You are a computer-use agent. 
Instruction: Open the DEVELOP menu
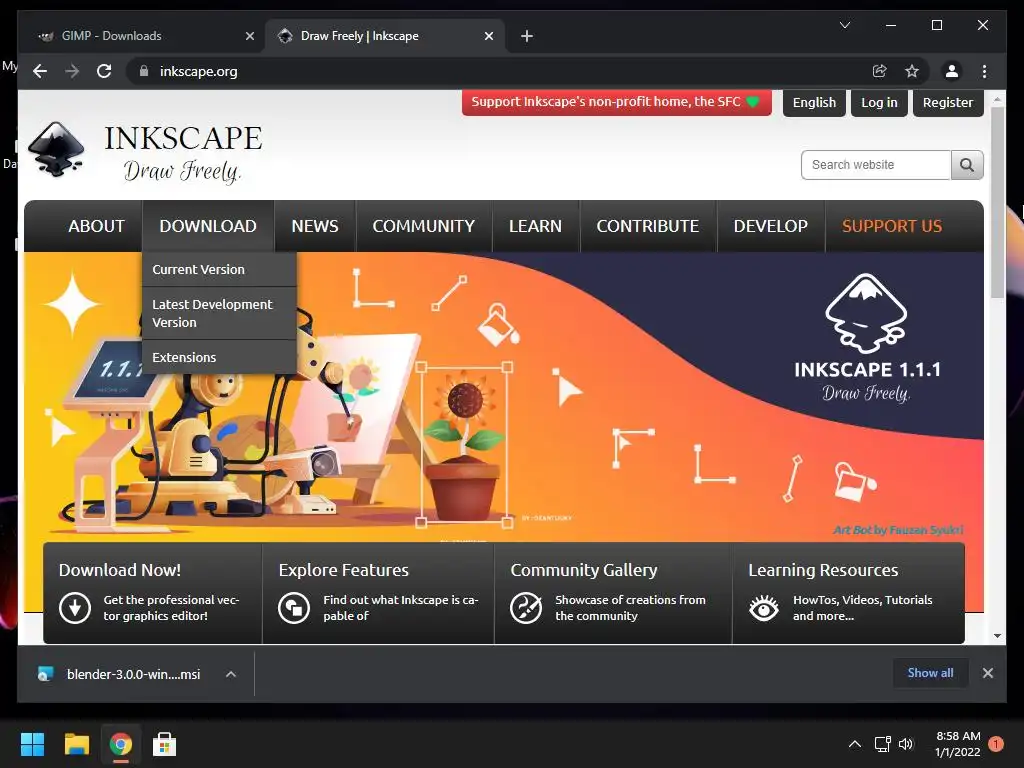[771, 226]
